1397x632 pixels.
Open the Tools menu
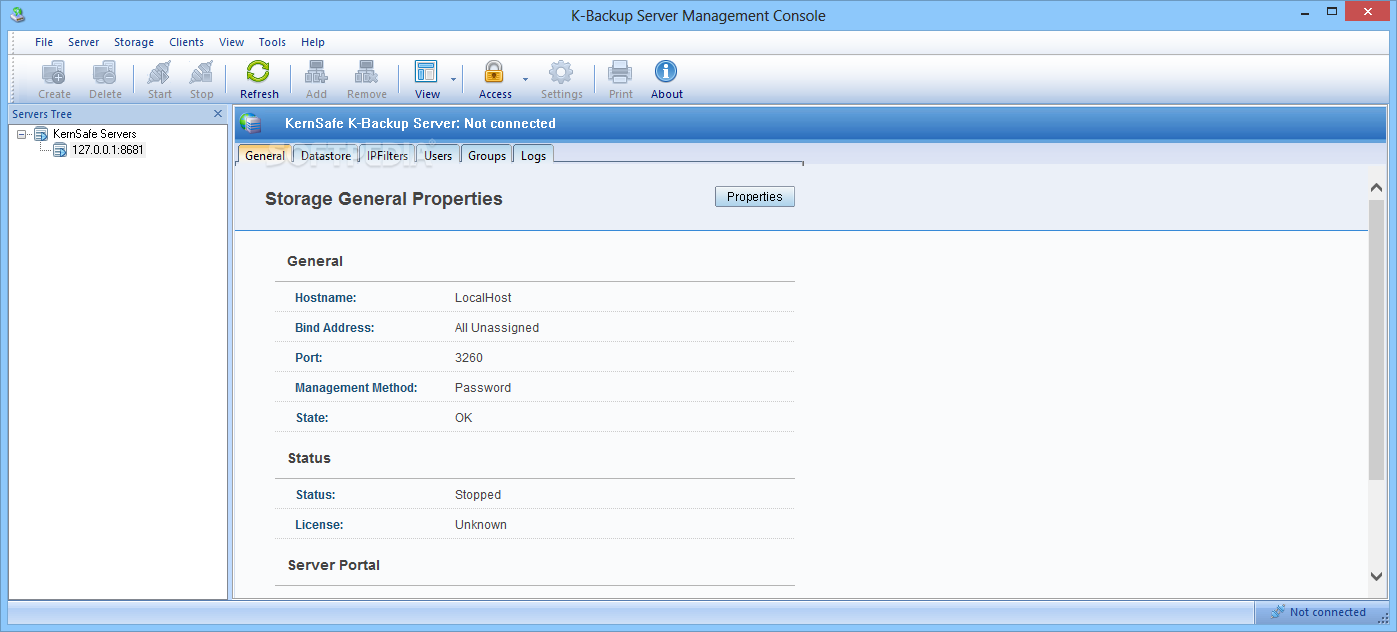coord(272,42)
